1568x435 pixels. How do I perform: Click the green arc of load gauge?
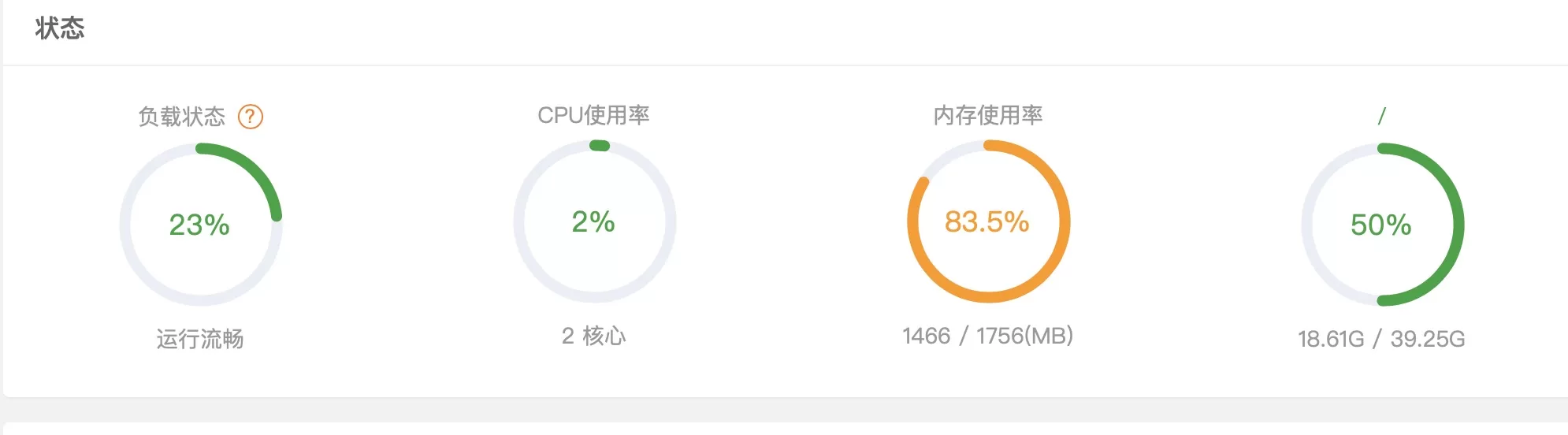tap(260, 171)
